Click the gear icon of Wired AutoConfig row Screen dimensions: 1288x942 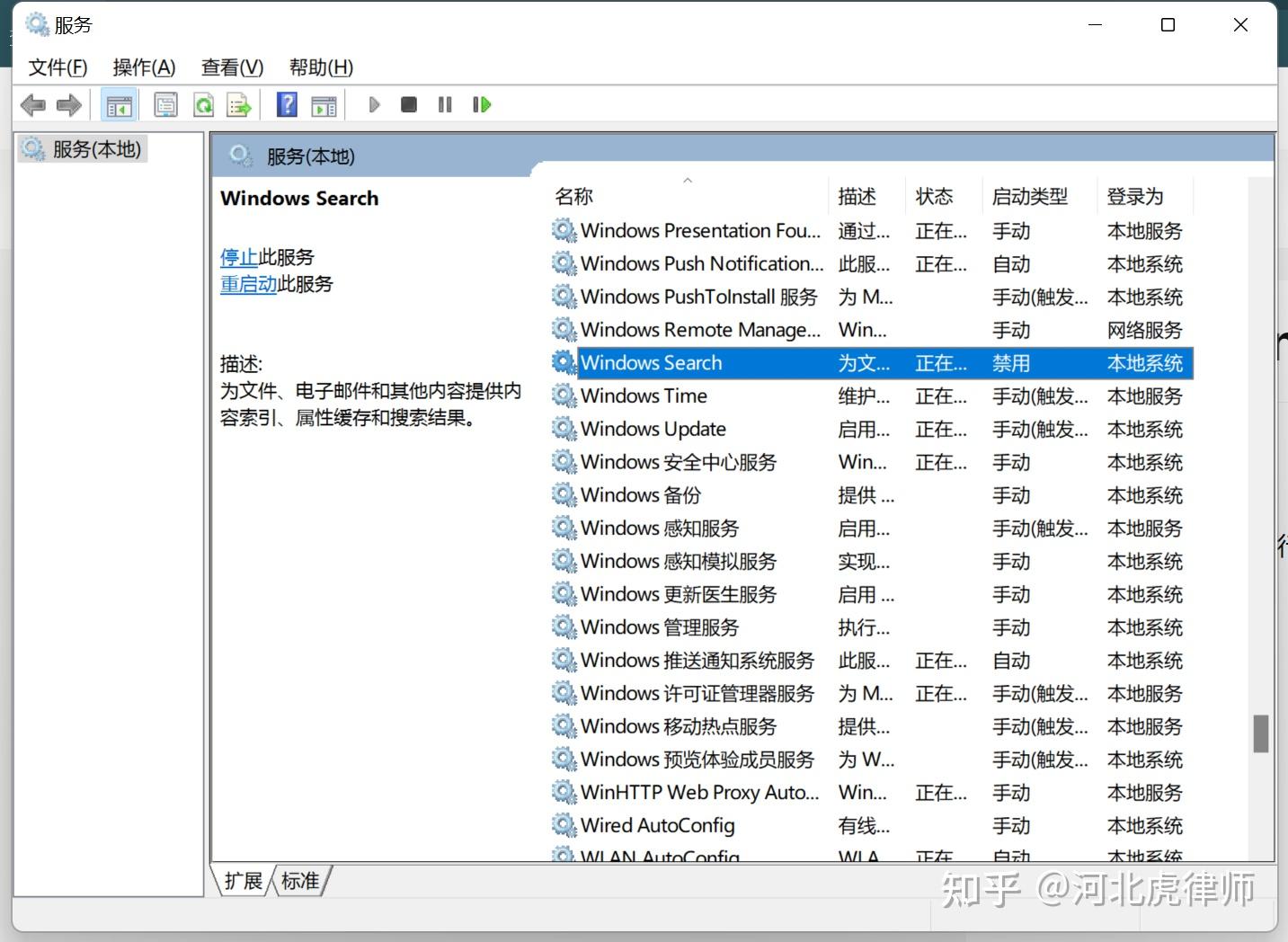pyautogui.click(x=564, y=825)
